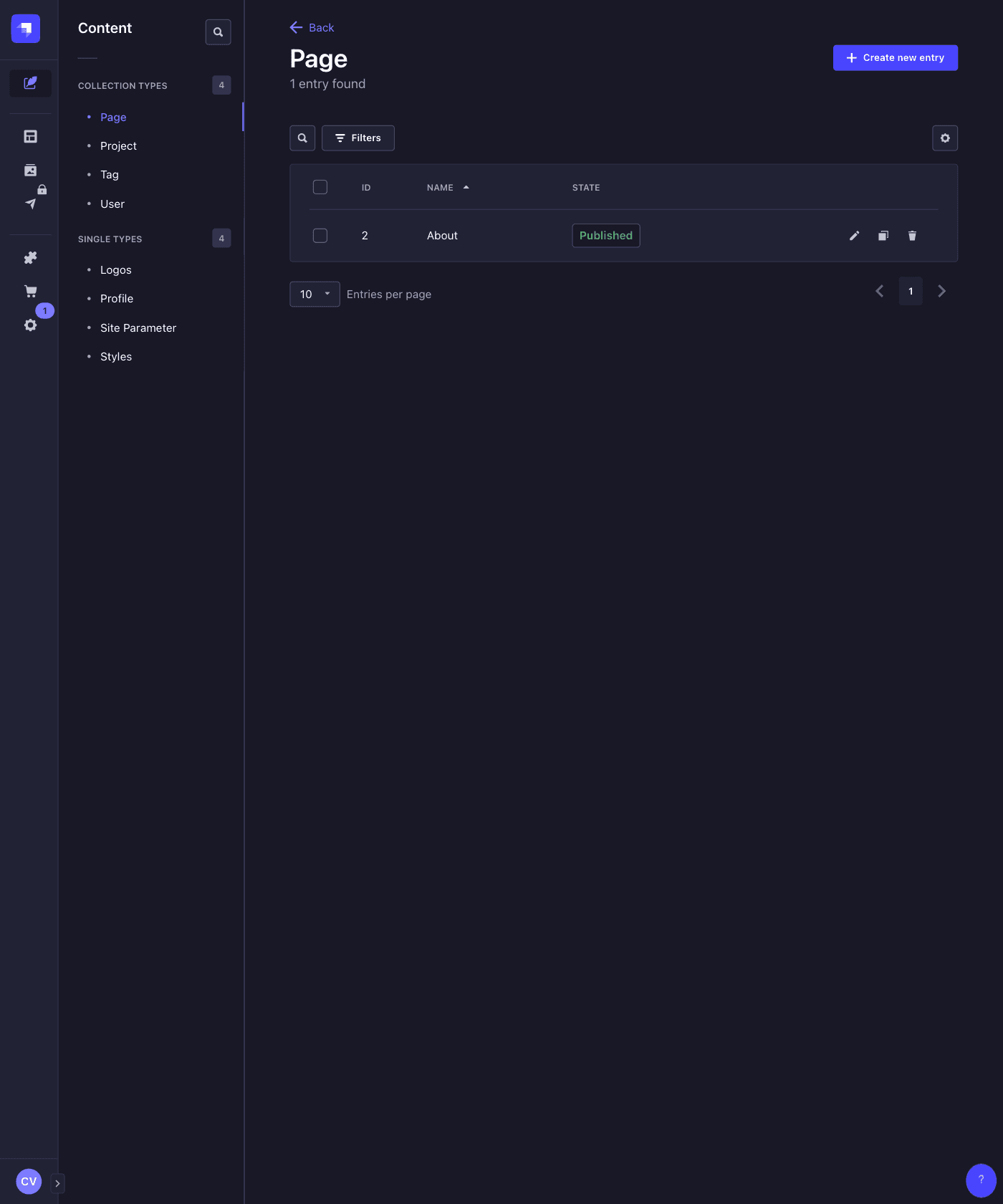Image resolution: width=1003 pixels, height=1204 pixels.
Task: Duplicate the About entry
Action: pos(883,236)
